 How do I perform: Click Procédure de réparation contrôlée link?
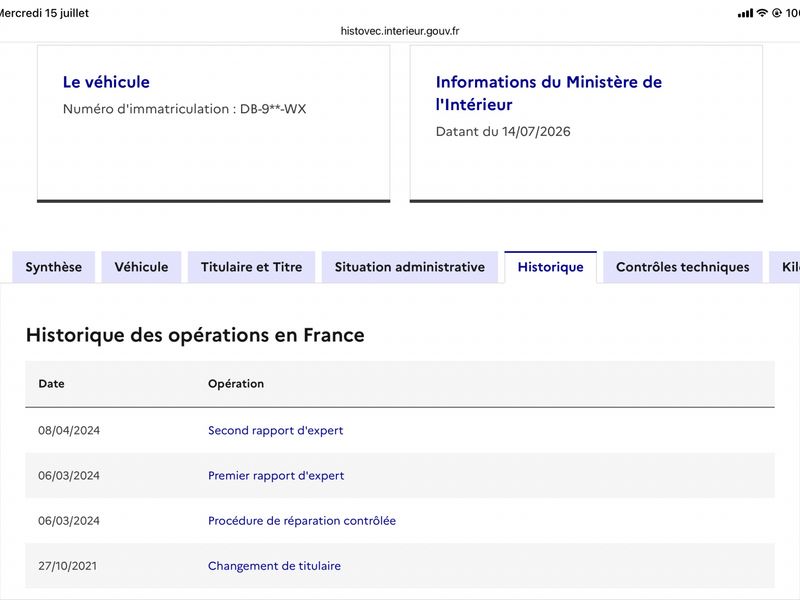coord(302,520)
